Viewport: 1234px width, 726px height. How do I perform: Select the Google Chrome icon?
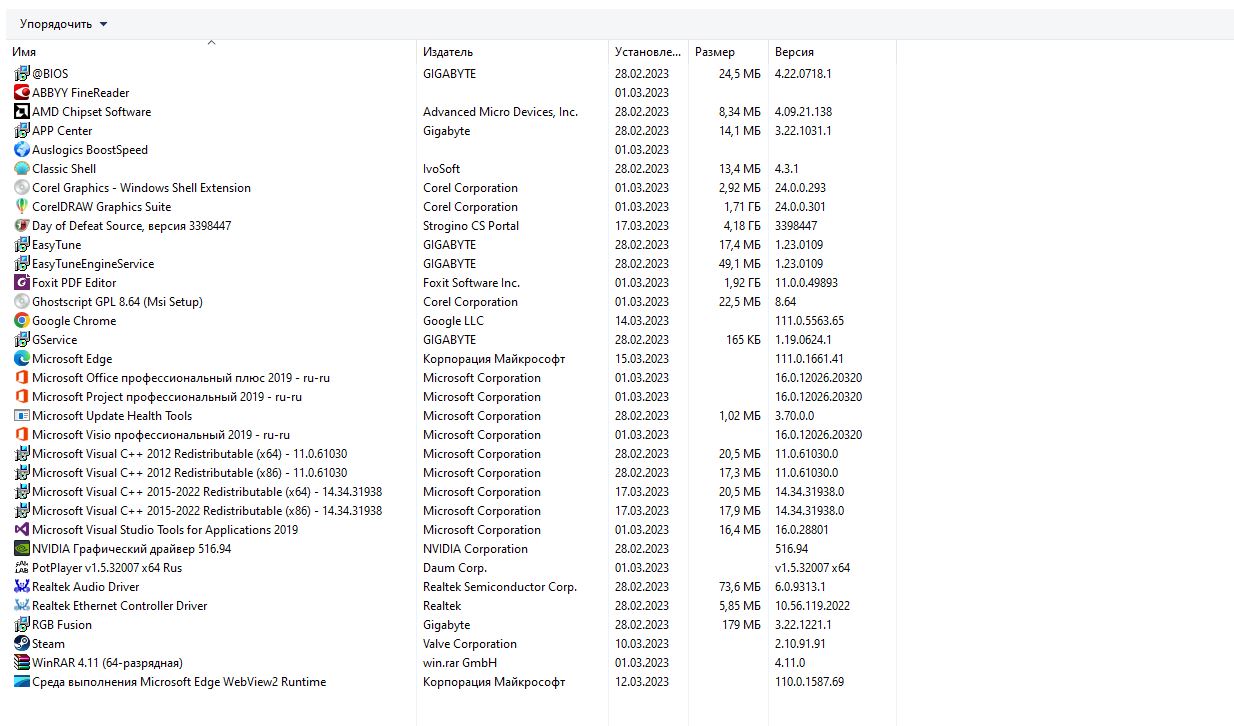click(x=22, y=320)
